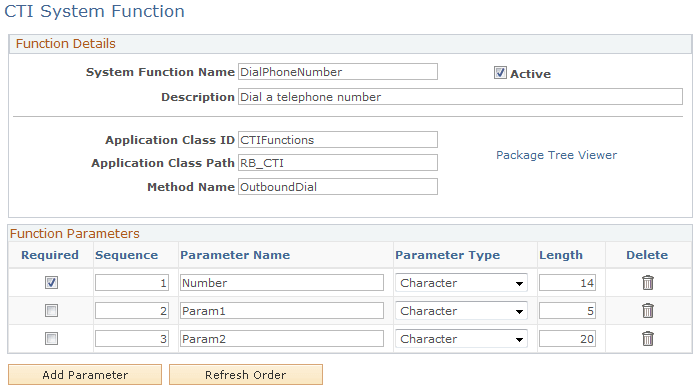The image size is (699, 391).
Task: Edit the Description field
Action: coord(460,97)
